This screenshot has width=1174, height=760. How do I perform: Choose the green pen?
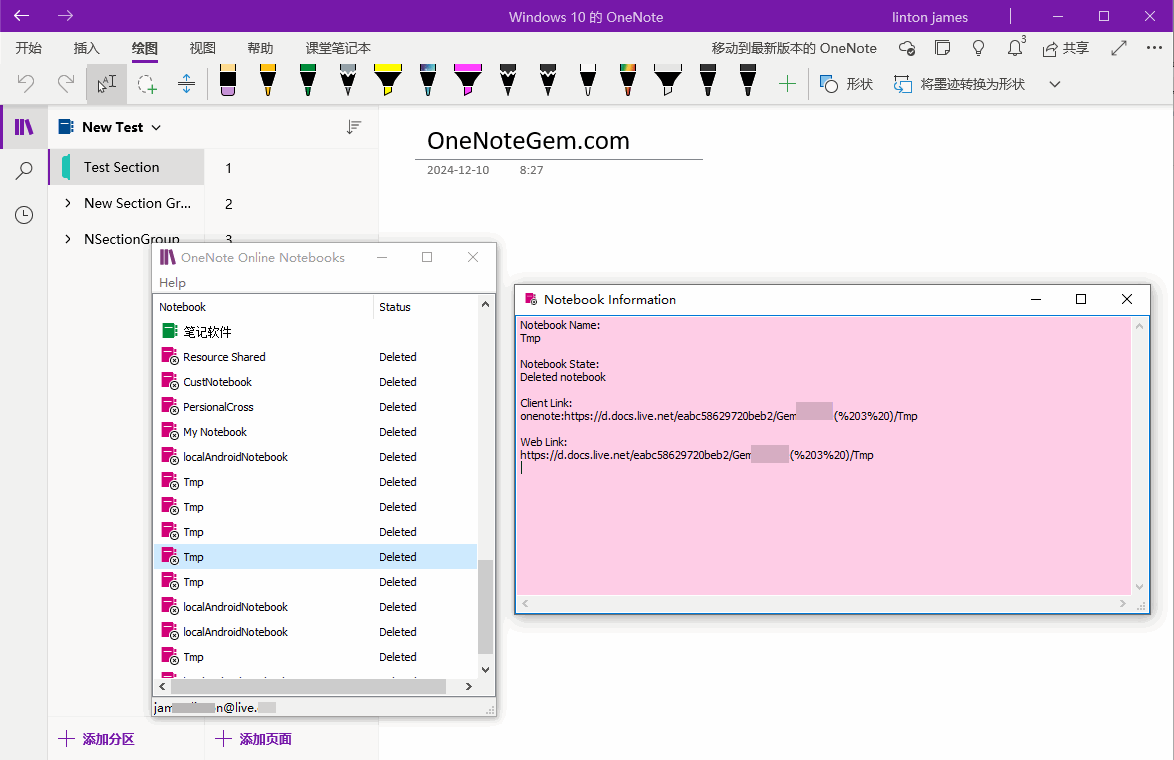click(308, 80)
